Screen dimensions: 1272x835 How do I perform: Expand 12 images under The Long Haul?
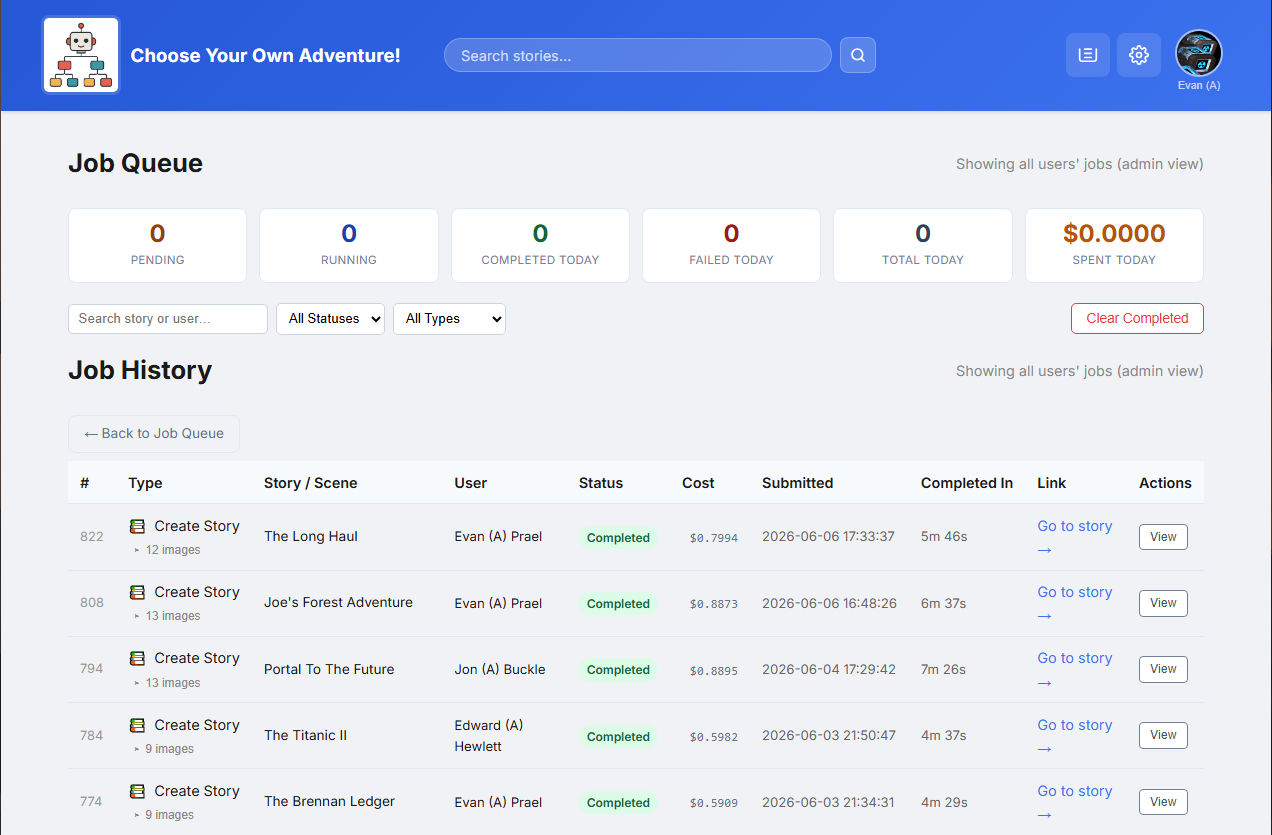point(167,550)
